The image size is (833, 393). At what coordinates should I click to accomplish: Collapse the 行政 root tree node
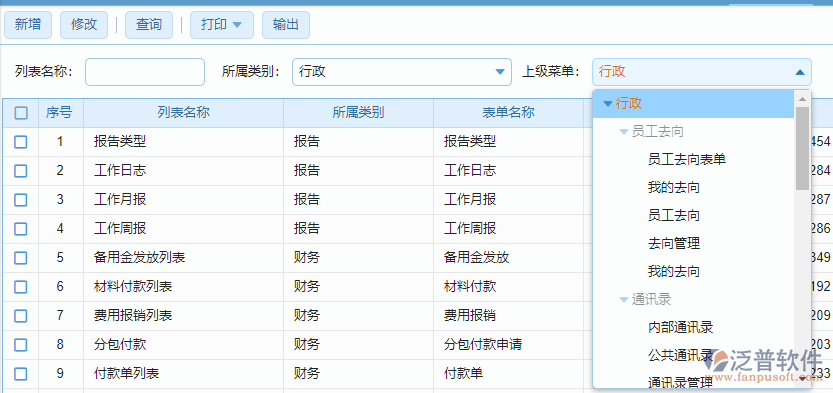click(x=608, y=104)
